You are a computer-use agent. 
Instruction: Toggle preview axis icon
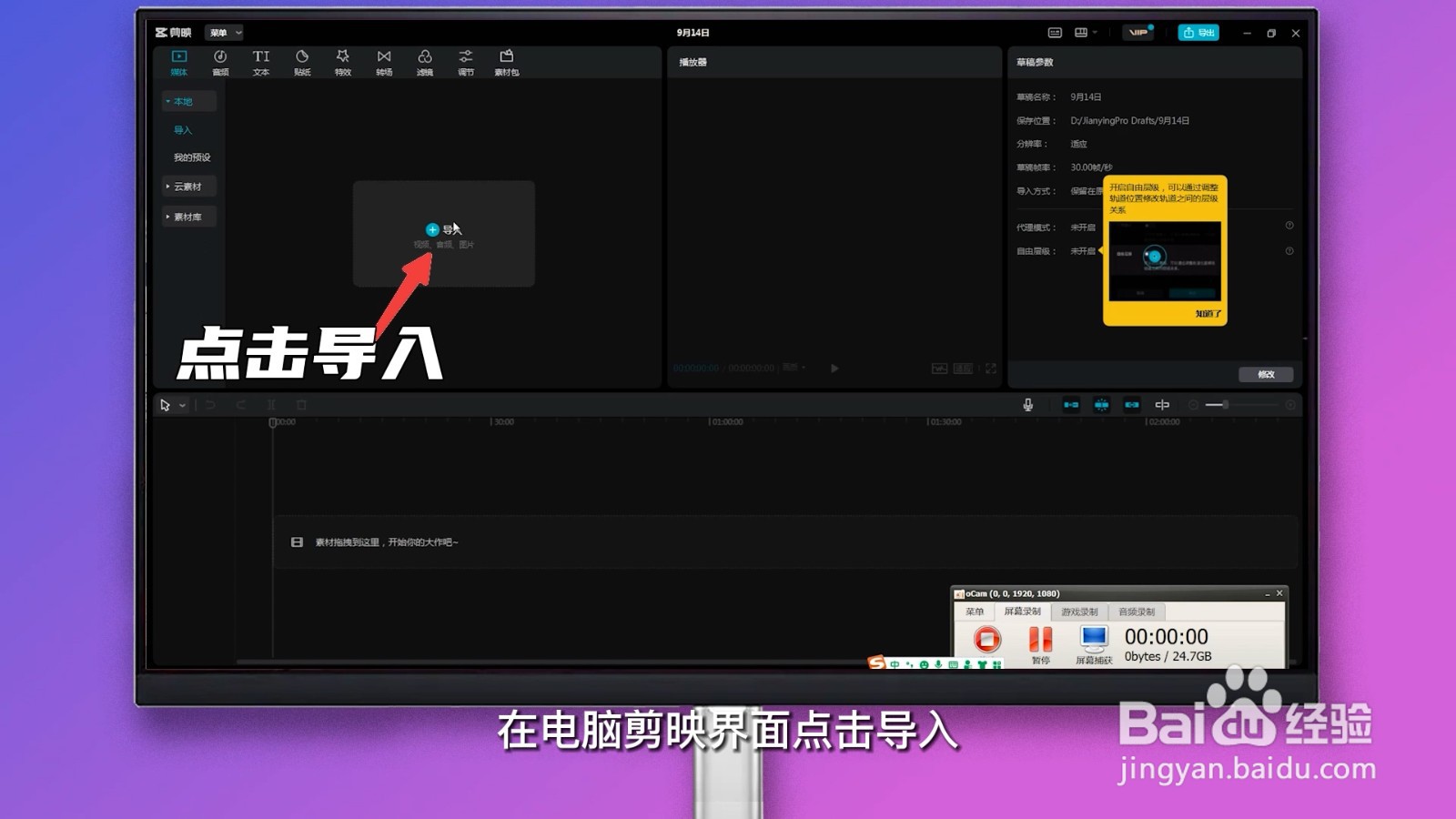tap(1162, 405)
